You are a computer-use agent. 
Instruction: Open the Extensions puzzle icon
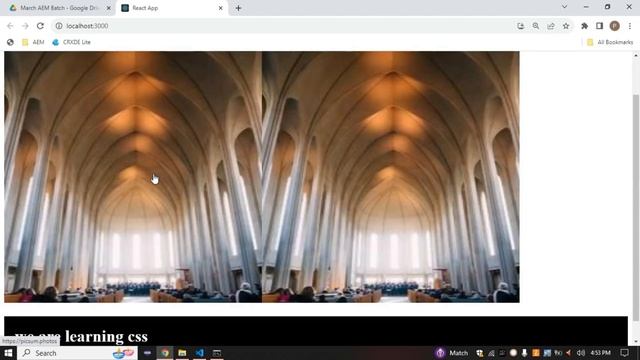584,26
